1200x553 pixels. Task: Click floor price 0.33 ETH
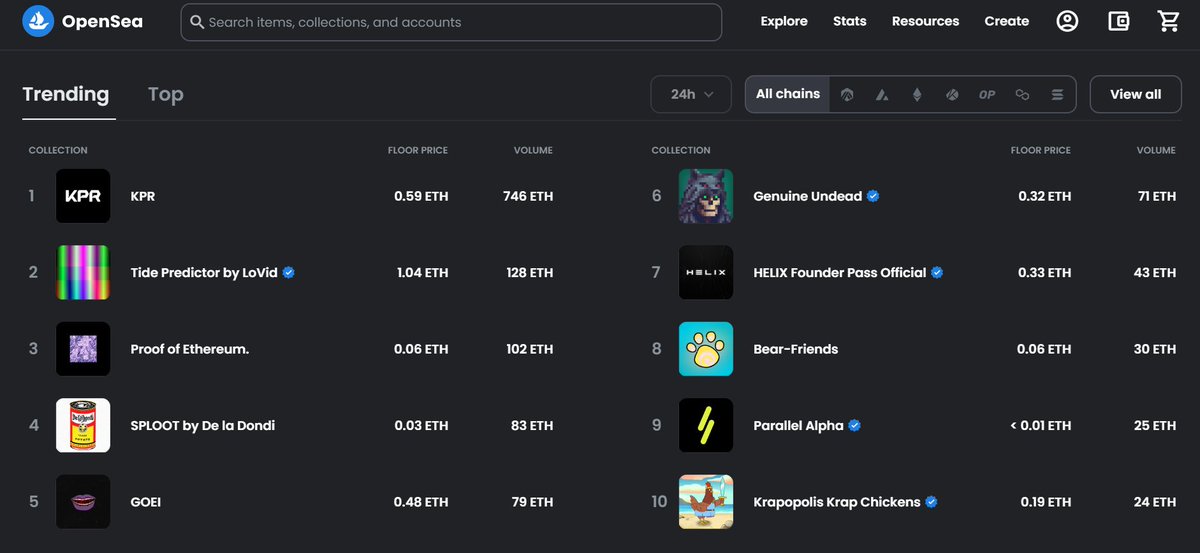pos(1044,272)
